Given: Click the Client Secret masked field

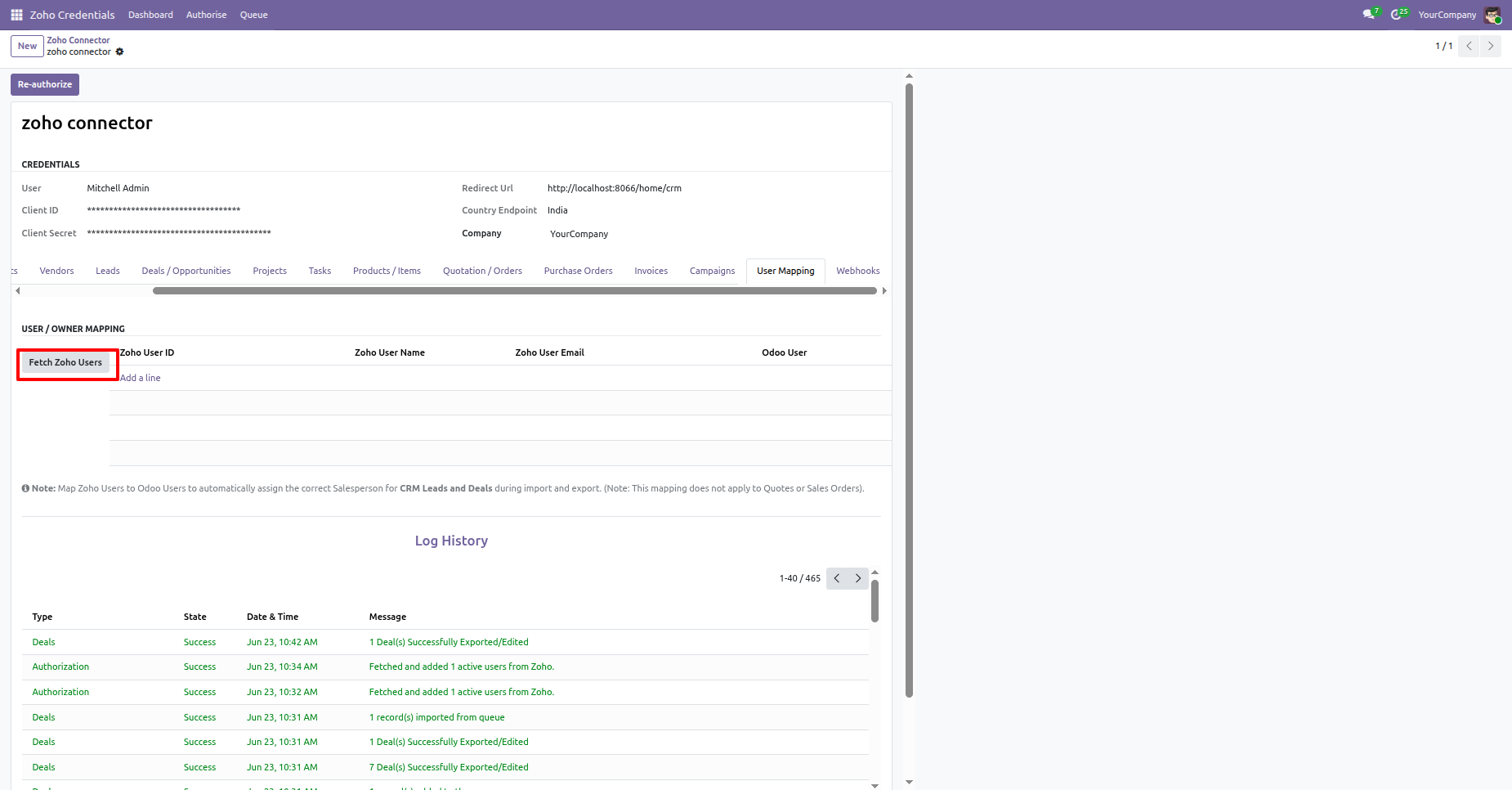Looking at the screenshot, I should point(179,233).
